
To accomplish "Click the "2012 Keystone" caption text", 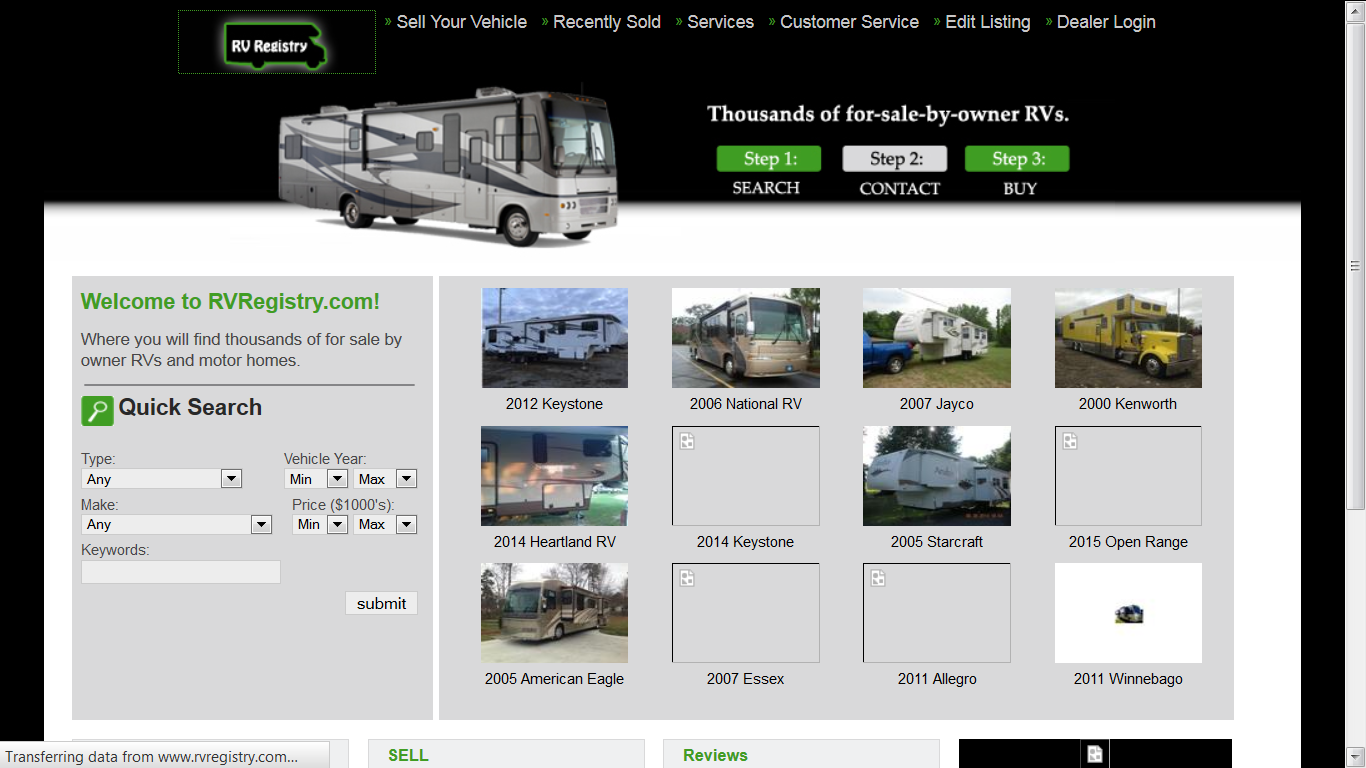I will click(554, 404).
